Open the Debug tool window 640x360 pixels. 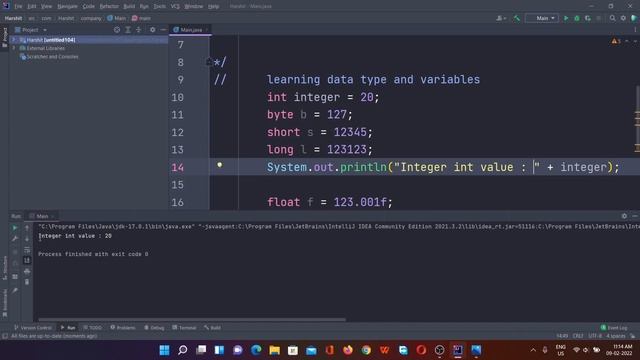click(154, 328)
